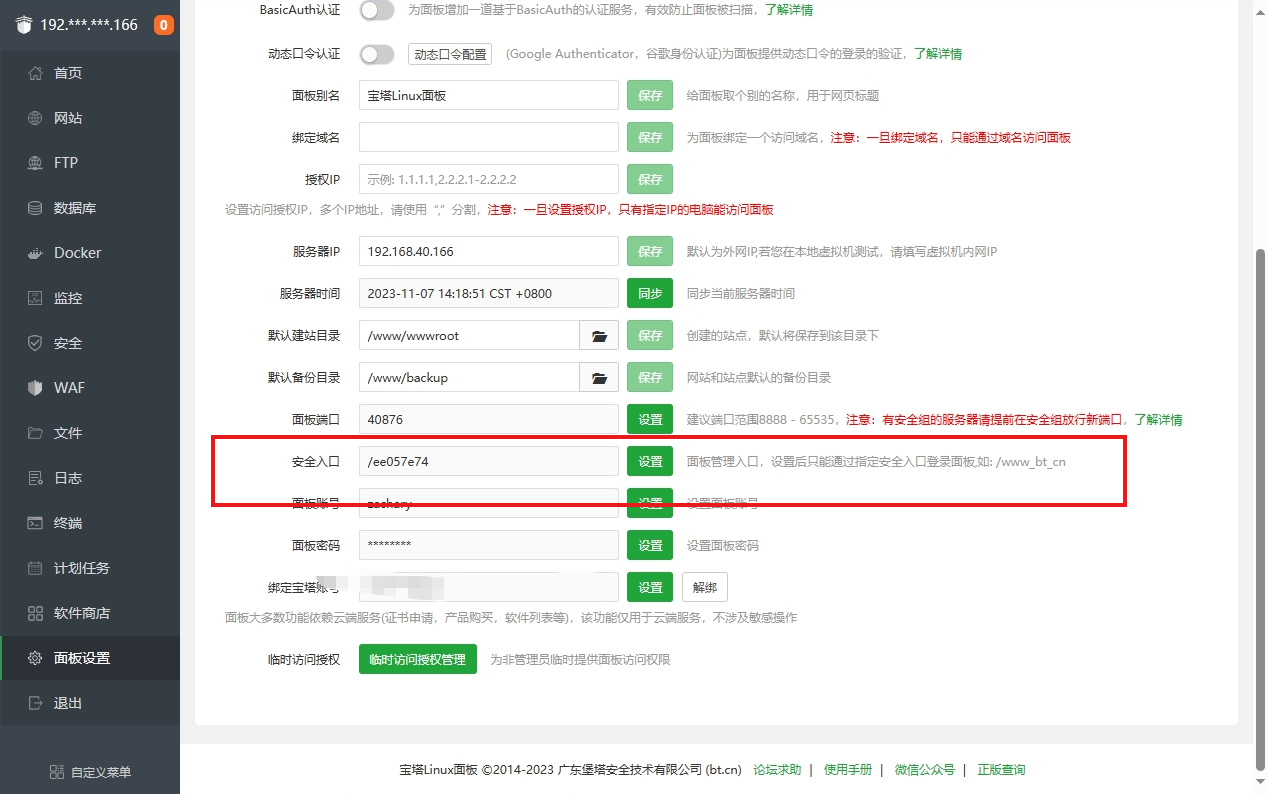Viewport: 1268px width, 794px height.
Task: Save the 默认备份目录 path
Action: pos(650,378)
